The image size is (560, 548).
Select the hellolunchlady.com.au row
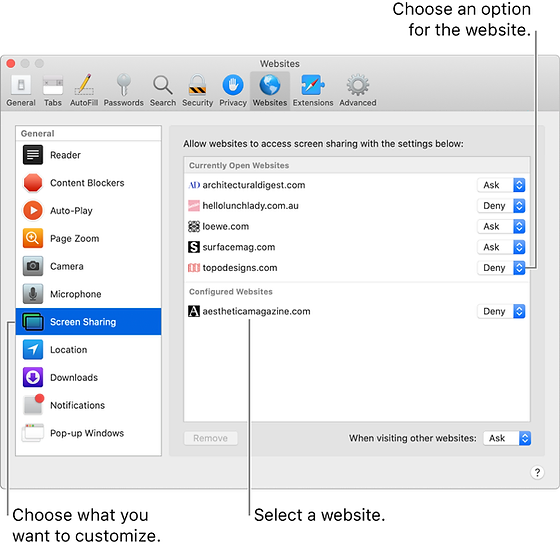357,206
